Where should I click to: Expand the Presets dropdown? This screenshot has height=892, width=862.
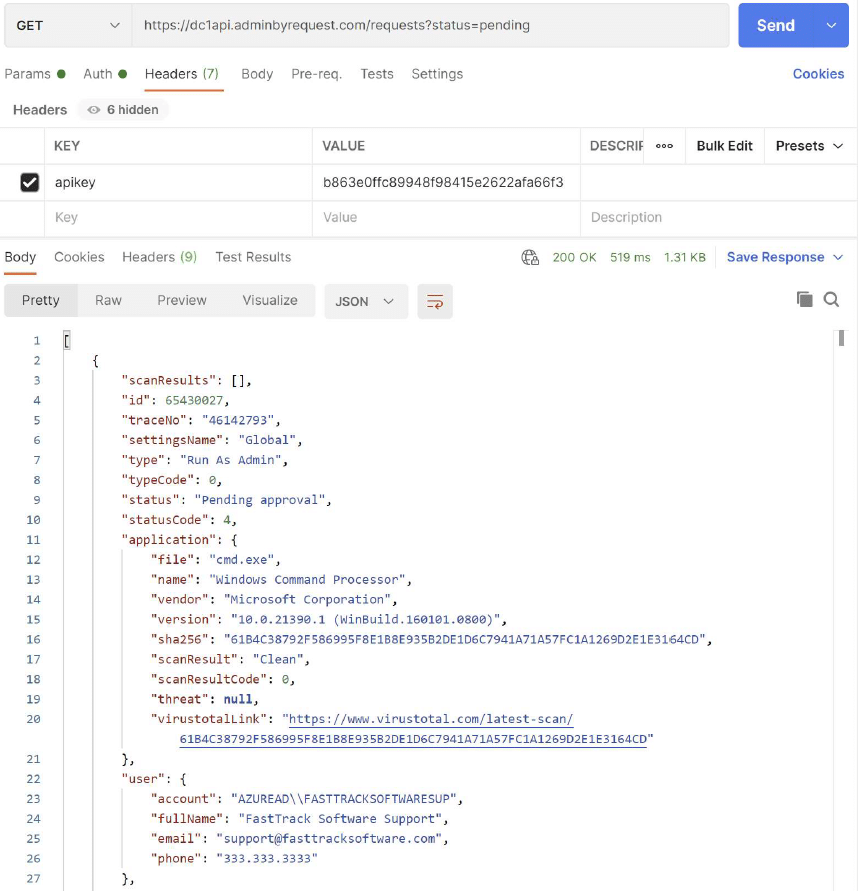pos(809,146)
